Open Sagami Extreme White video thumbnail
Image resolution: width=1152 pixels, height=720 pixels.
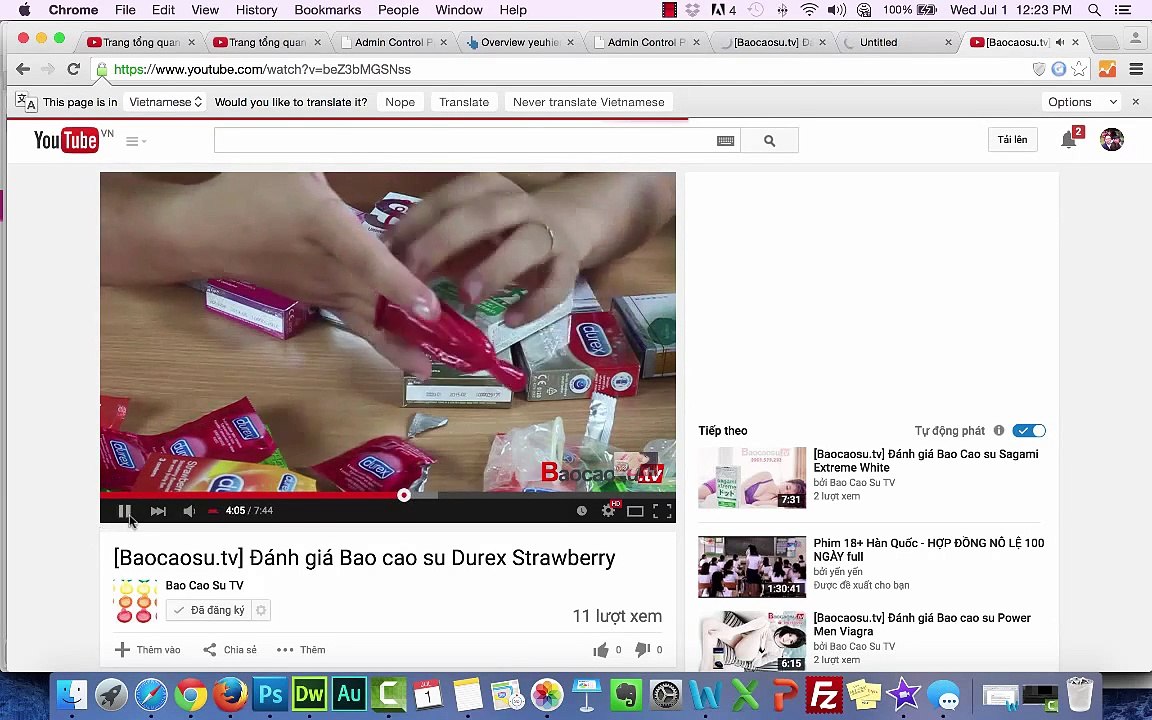pyautogui.click(x=752, y=478)
